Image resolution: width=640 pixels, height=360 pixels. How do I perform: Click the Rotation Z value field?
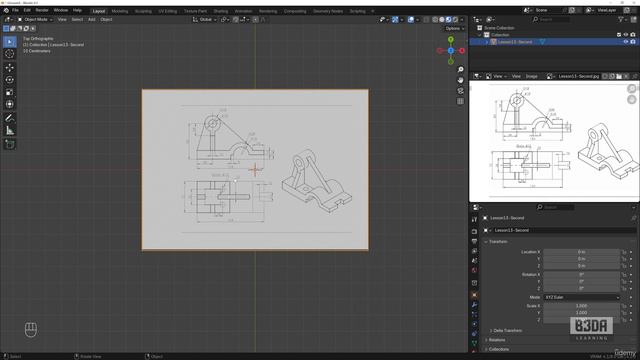pyautogui.click(x=581, y=289)
